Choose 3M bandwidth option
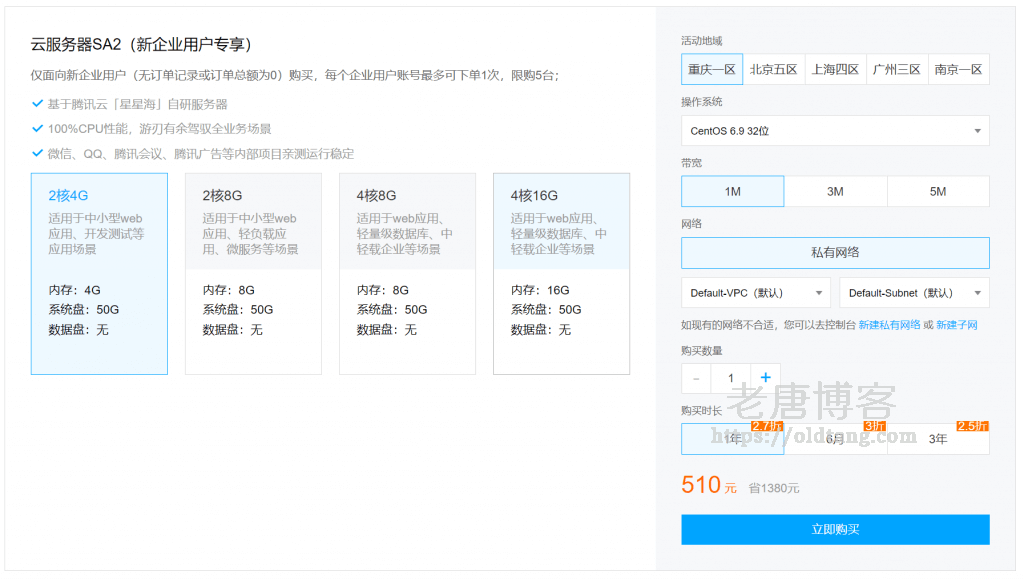This screenshot has height=579, width=1024. [x=835, y=191]
